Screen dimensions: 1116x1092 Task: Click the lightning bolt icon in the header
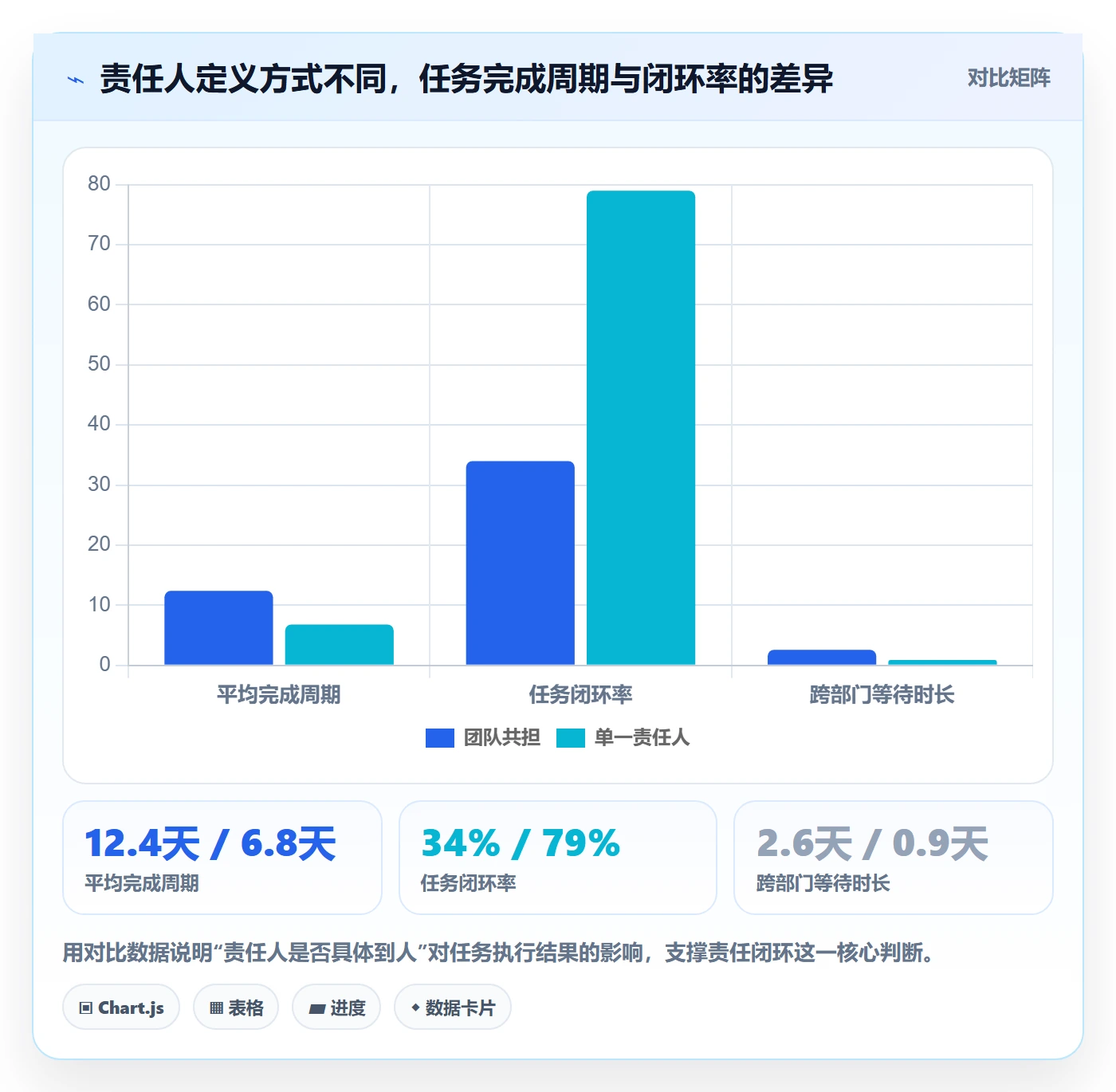tap(76, 80)
